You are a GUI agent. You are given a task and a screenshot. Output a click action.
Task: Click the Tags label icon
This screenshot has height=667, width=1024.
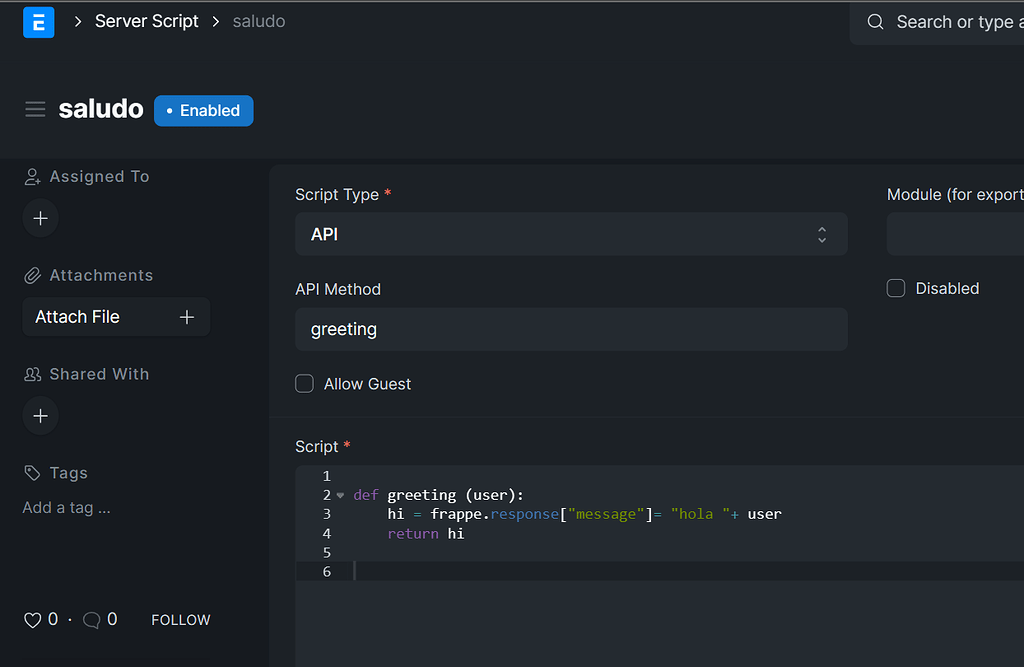(x=31, y=472)
